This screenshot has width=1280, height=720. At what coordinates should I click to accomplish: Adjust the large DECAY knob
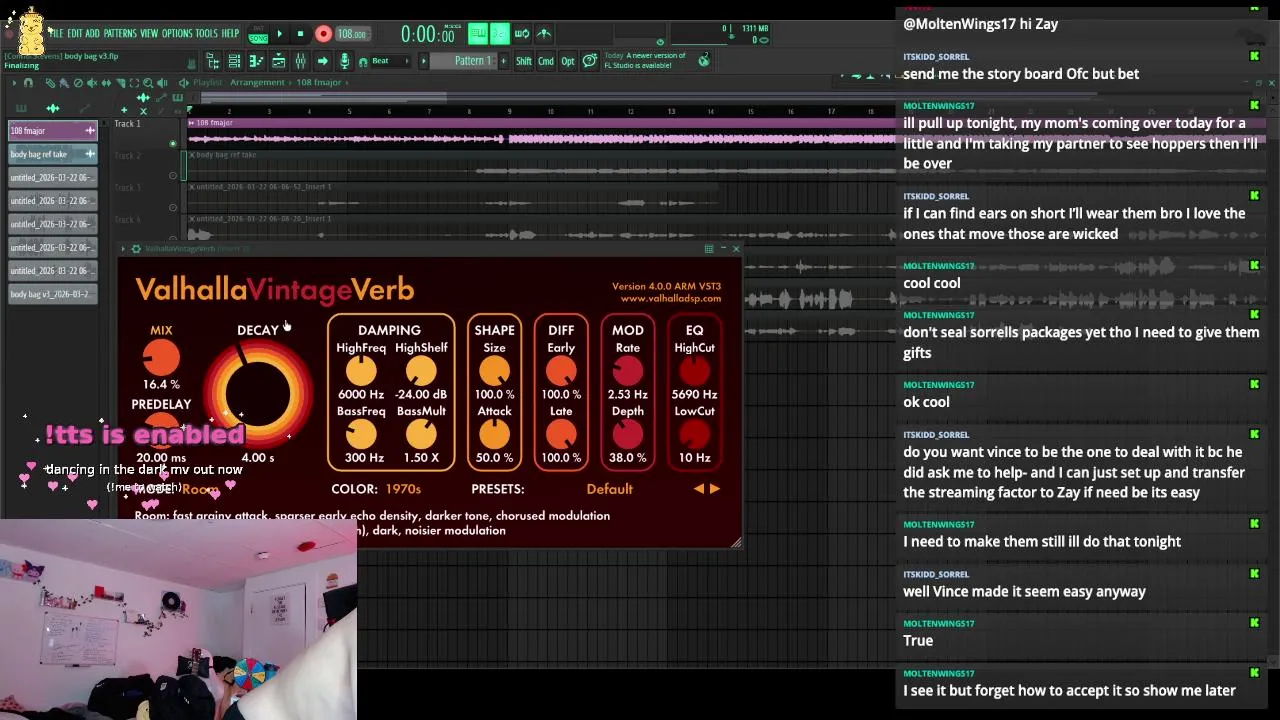(258, 393)
